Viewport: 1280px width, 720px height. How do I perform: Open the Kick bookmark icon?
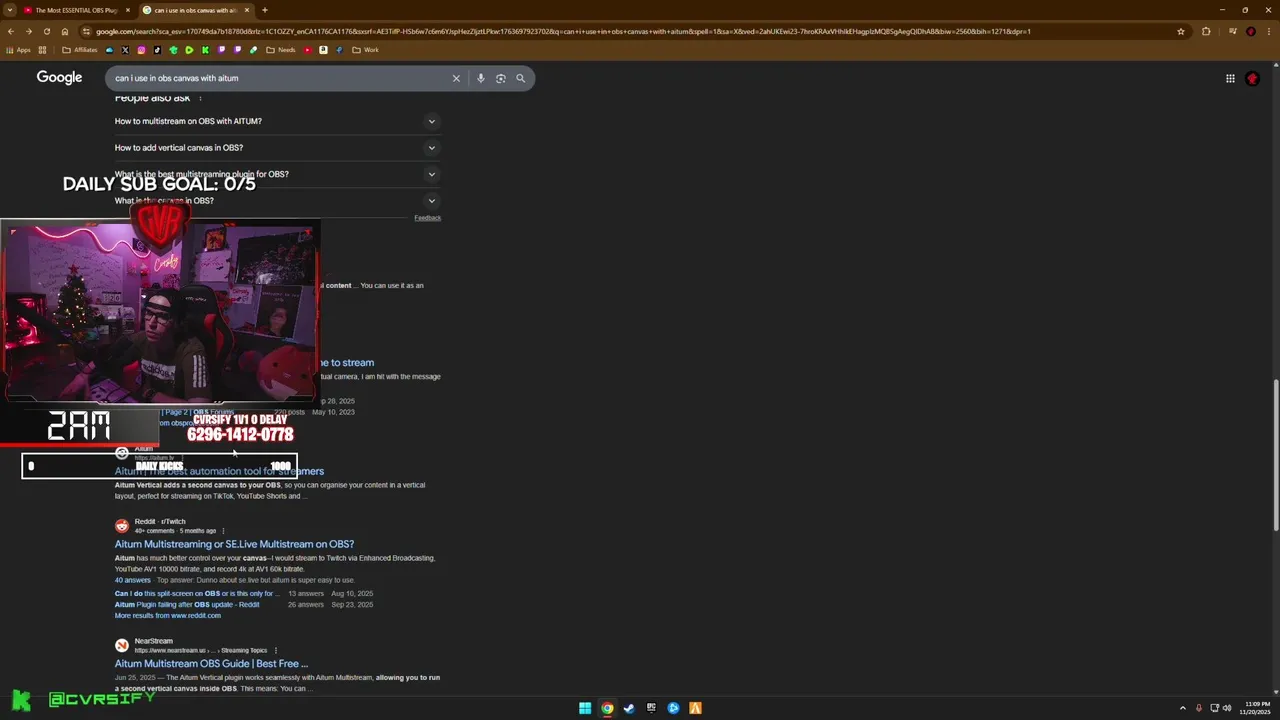(205, 50)
